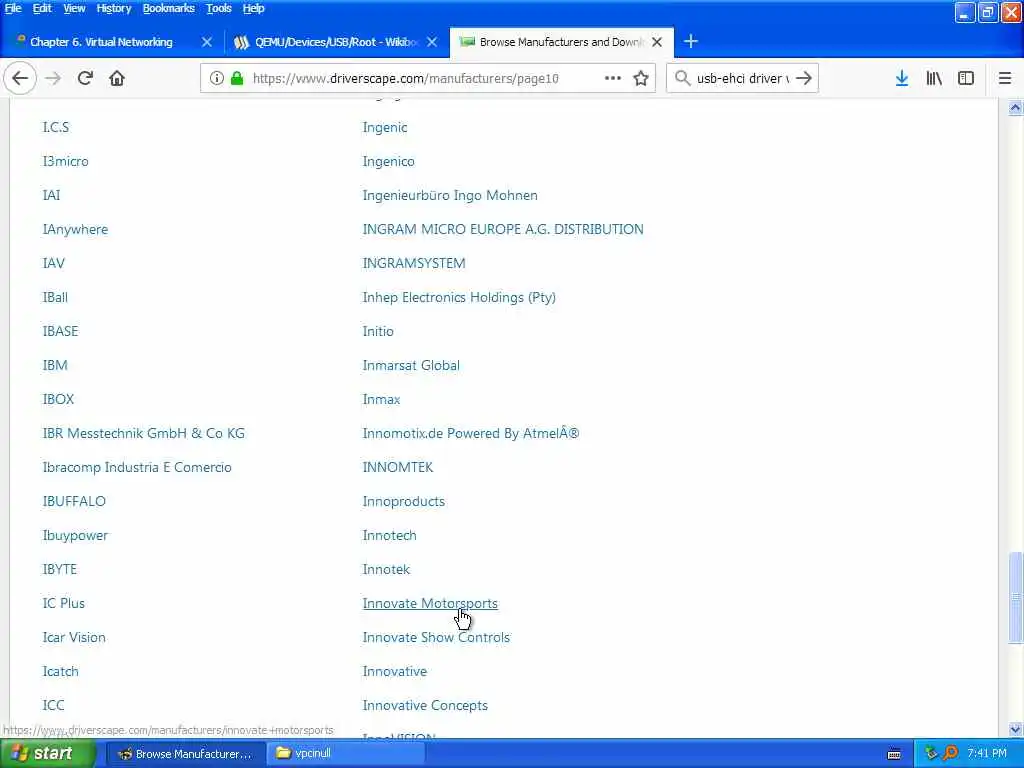Open the IBUFFALO link
This screenshot has height=768, width=1024.
74,501
